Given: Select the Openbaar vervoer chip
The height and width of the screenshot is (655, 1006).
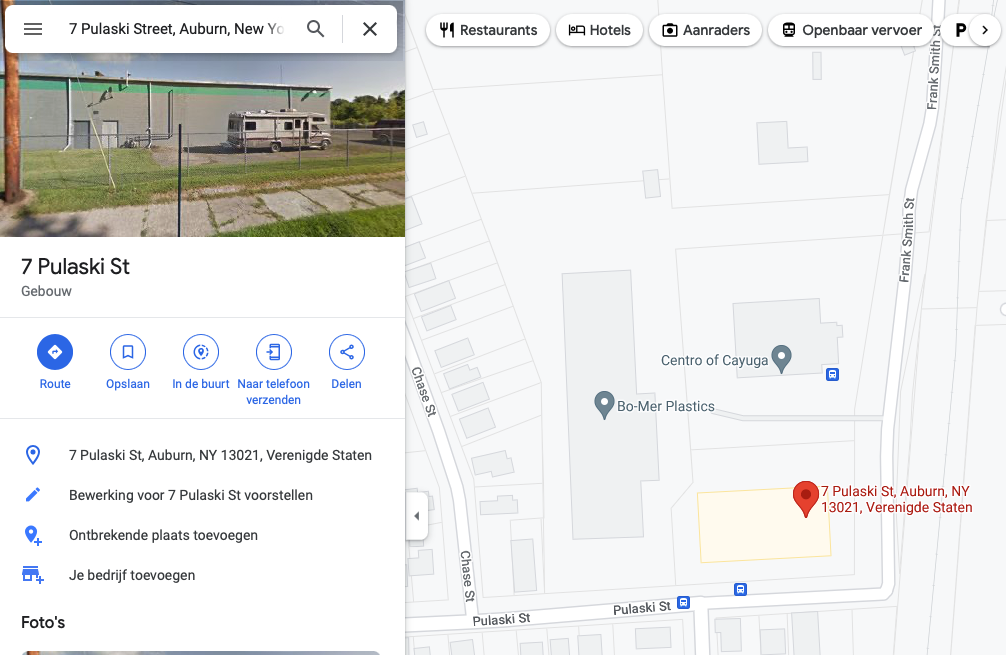Looking at the screenshot, I should 851,30.
